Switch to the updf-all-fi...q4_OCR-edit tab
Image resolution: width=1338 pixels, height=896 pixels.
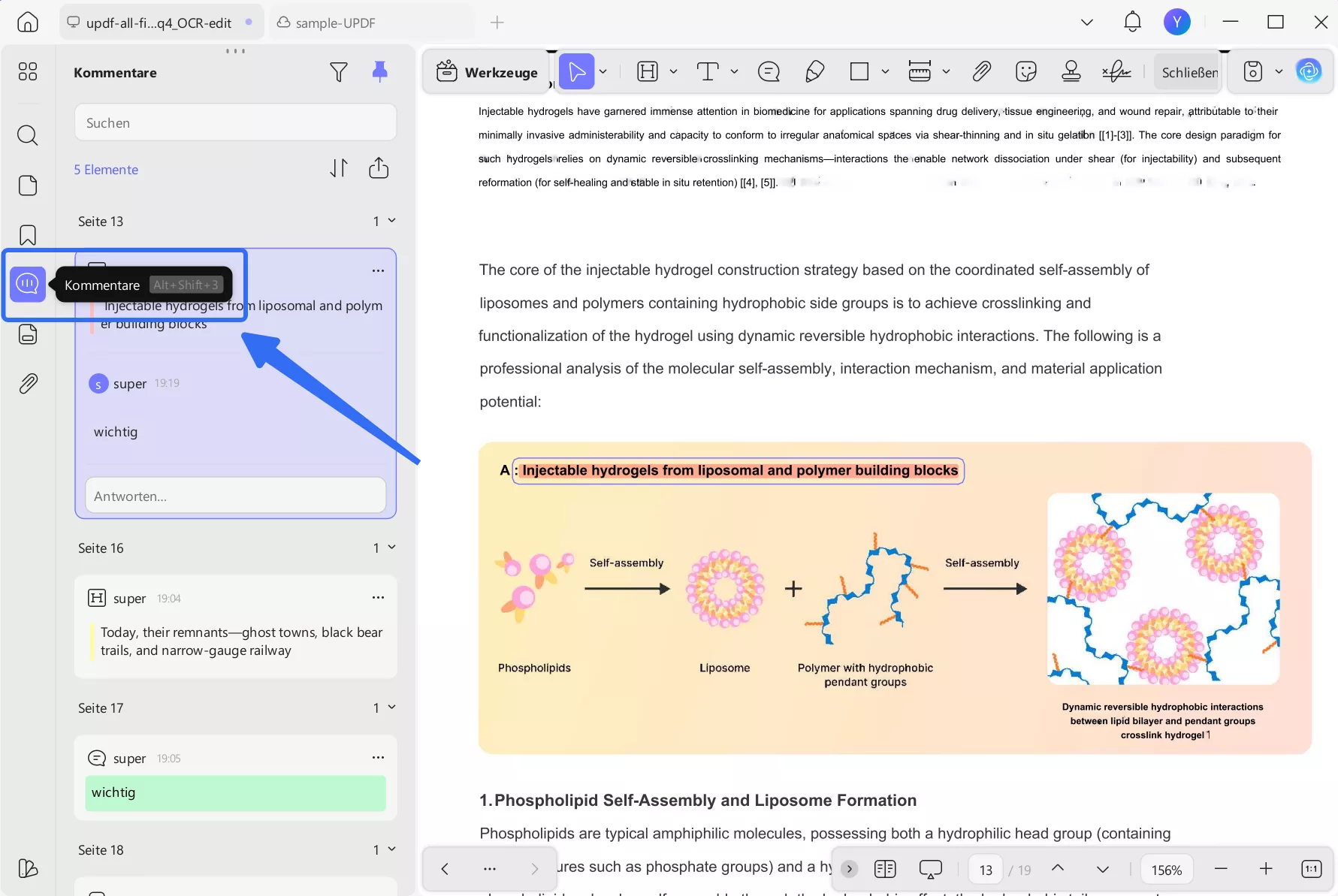tap(161, 23)
